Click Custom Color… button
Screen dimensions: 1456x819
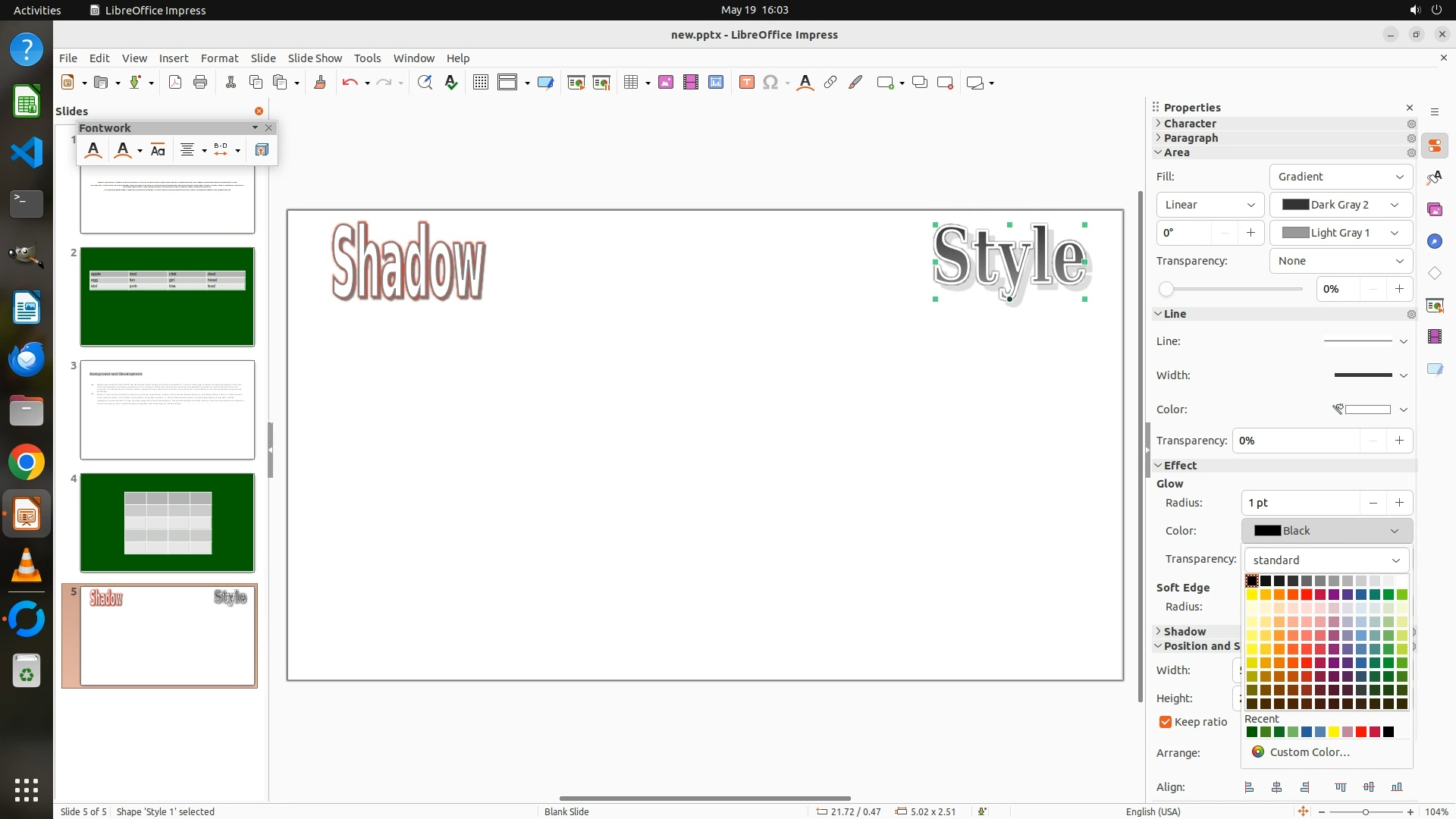tap(1309, 752)
